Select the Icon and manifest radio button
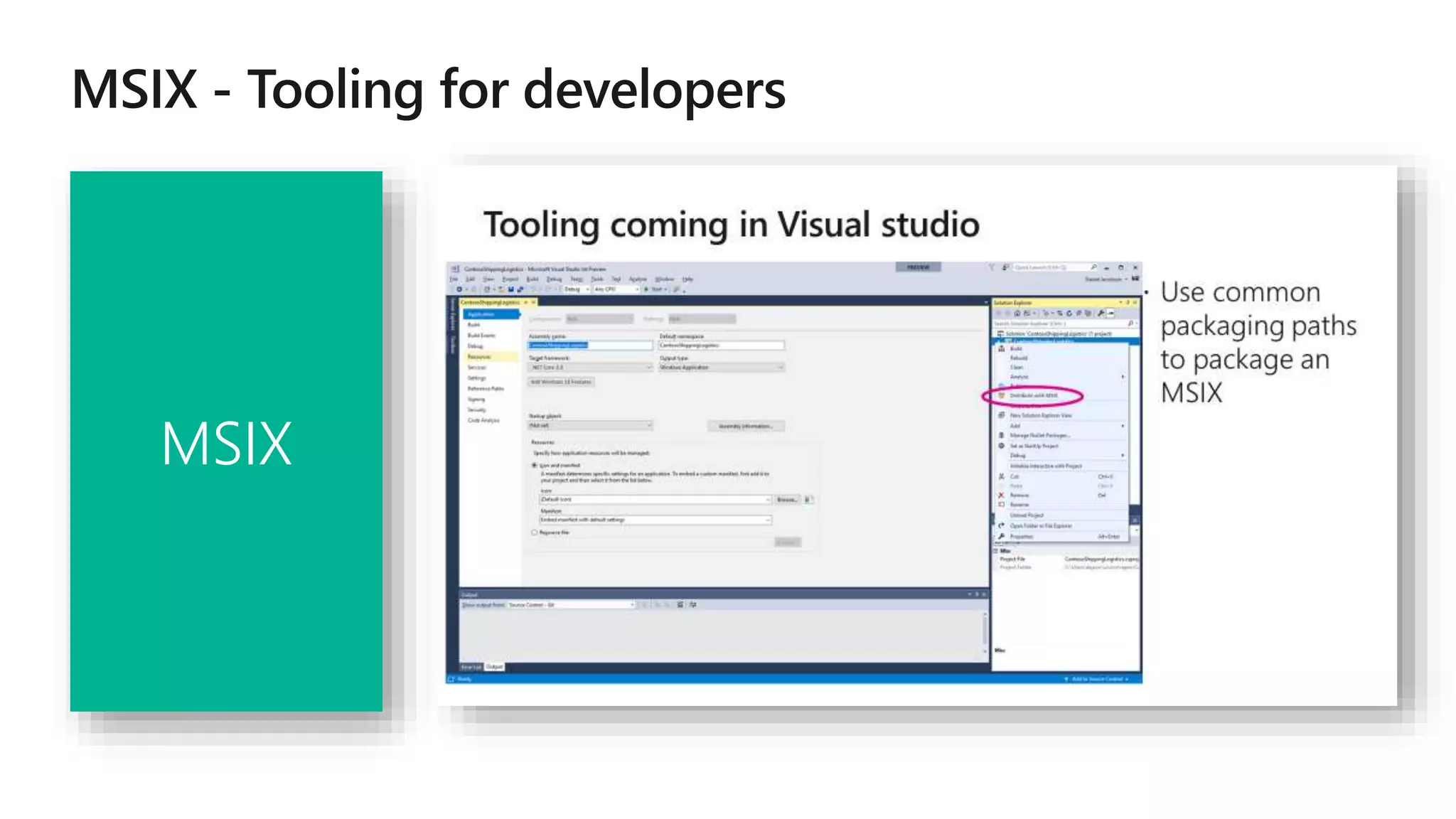1456x819 pixels. click(x=535, y=465)
